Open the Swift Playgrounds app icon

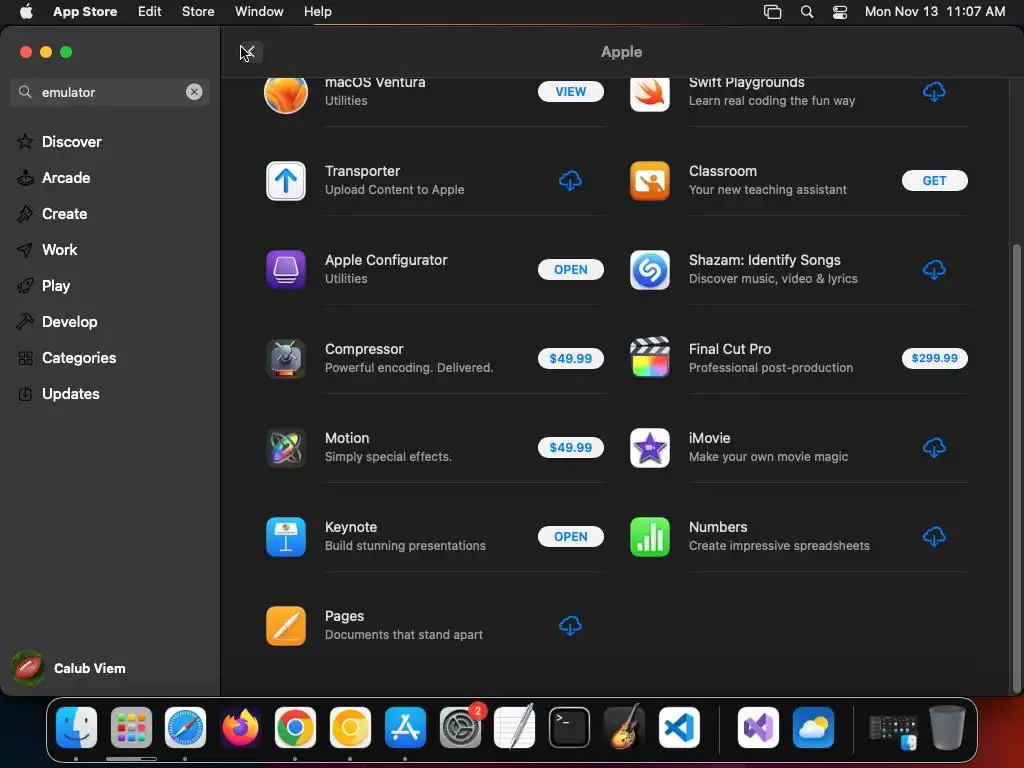[x=649, y=95]
